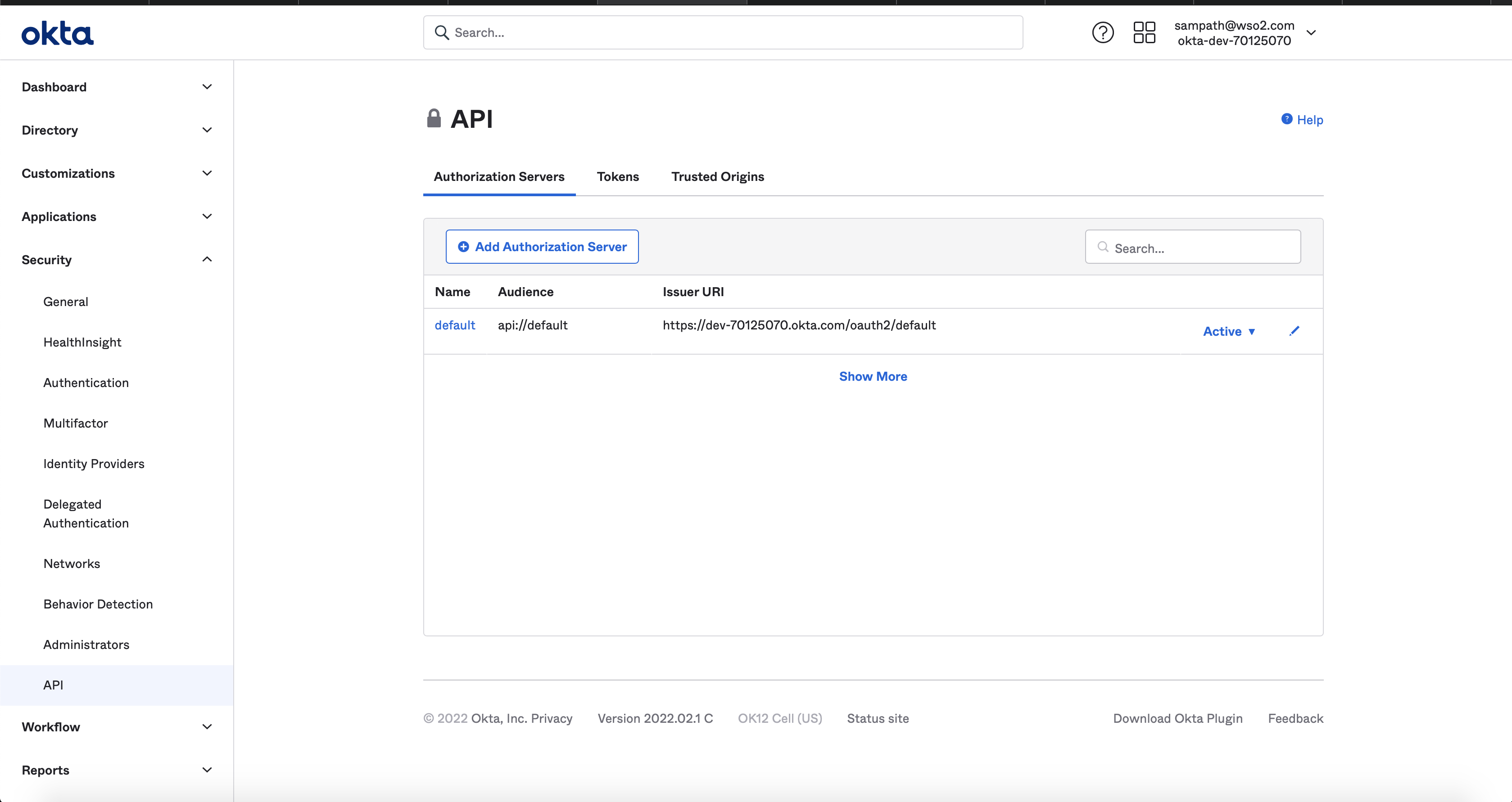Click the Okta logo
Screen dimensions: 1512x802
tap(58, 33)
